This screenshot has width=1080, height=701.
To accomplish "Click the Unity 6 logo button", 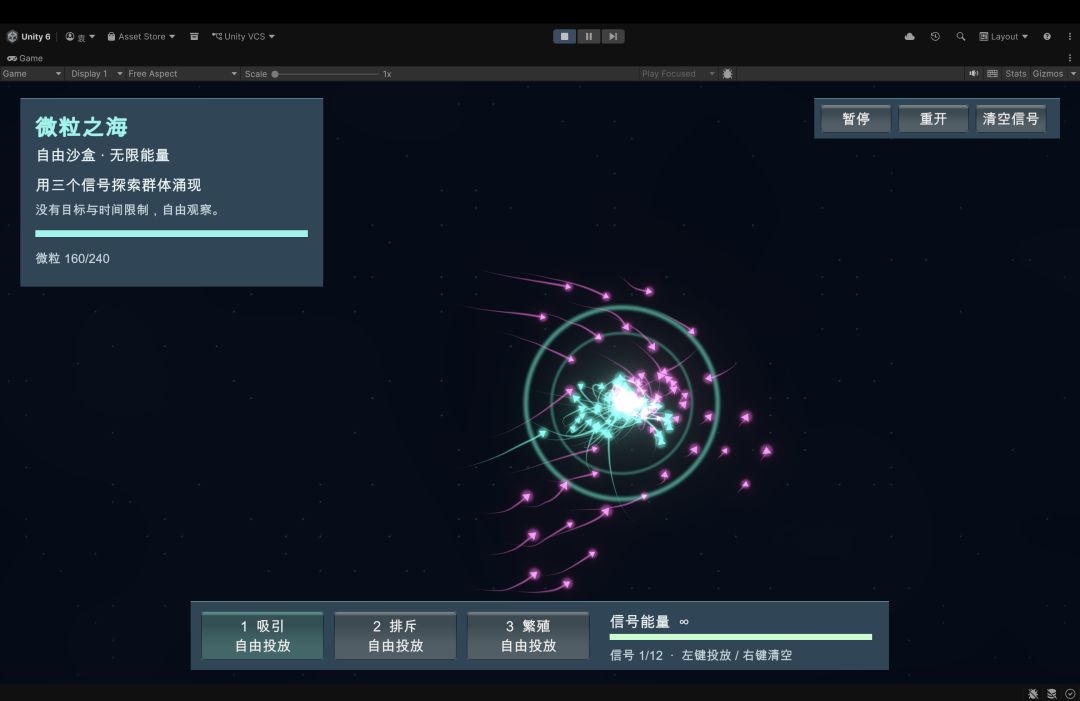I will pos(29,36).
